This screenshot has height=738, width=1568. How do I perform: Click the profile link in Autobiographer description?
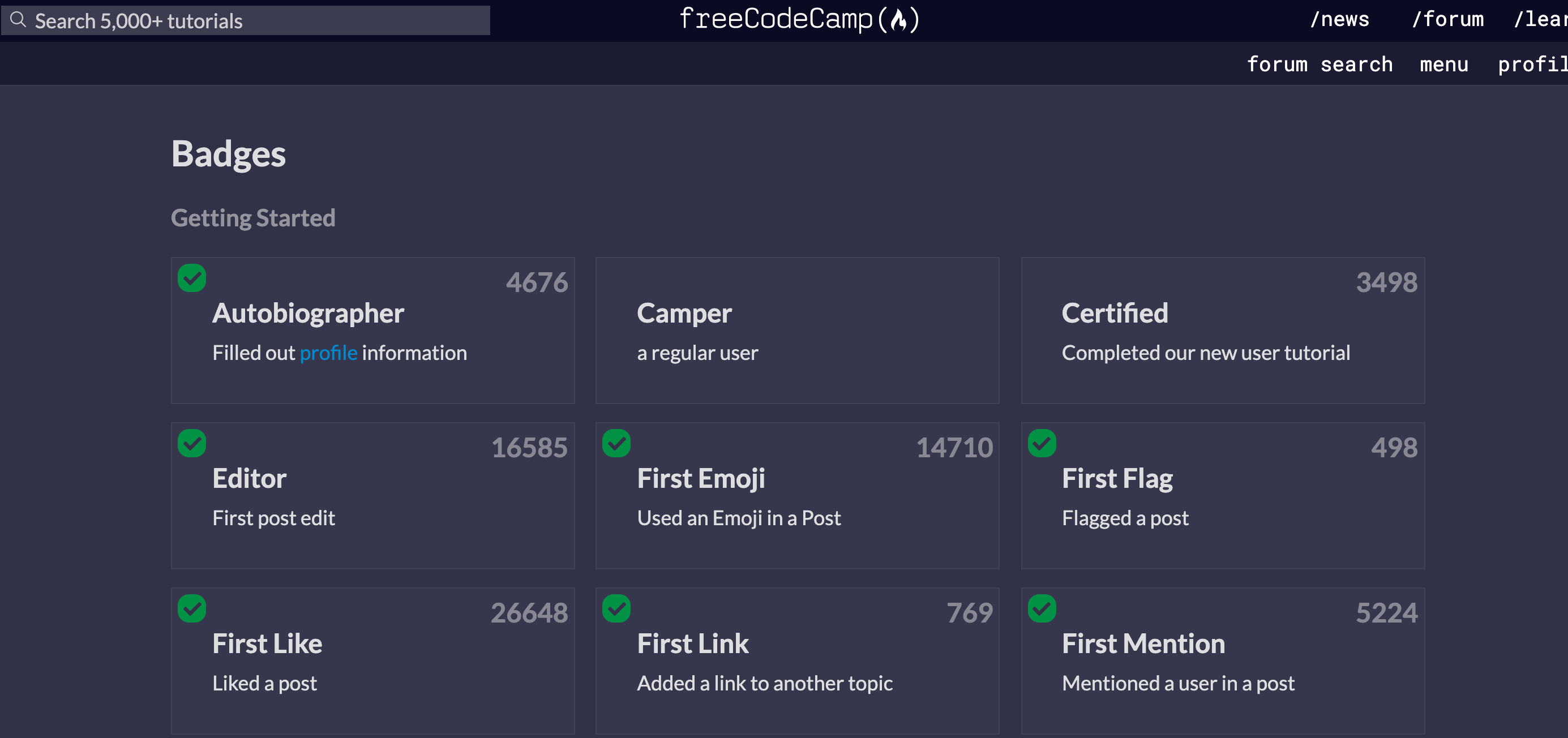coord(328,352)
